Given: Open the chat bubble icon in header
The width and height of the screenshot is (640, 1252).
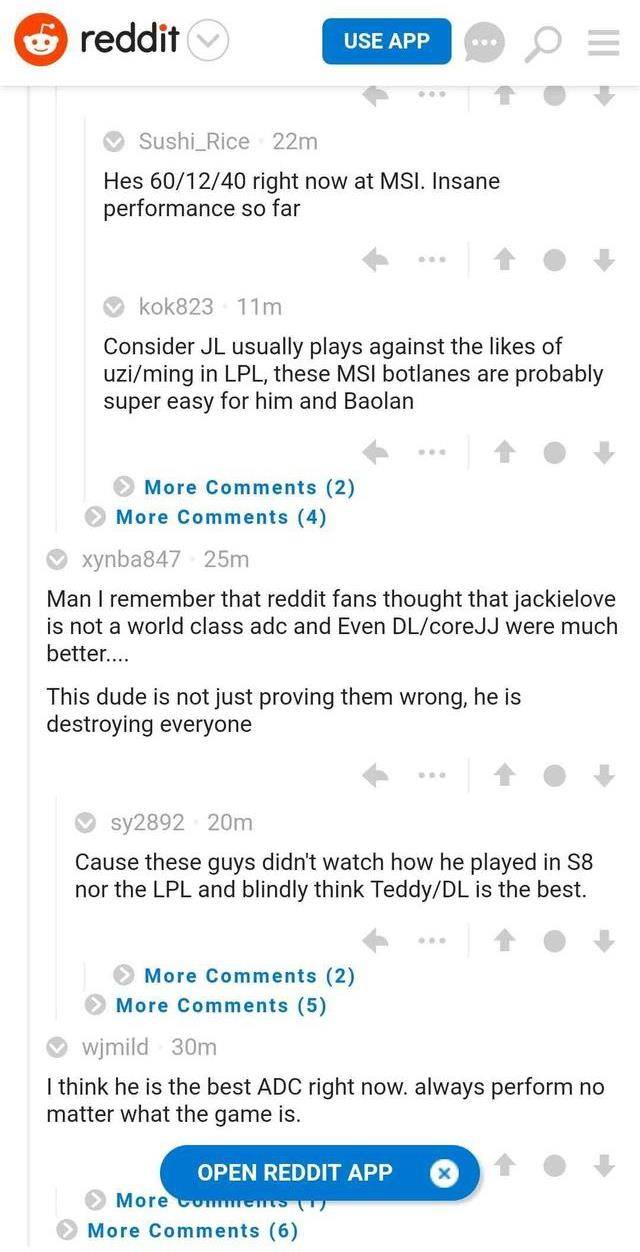Looking at the screenshot, I should point(485,42).
